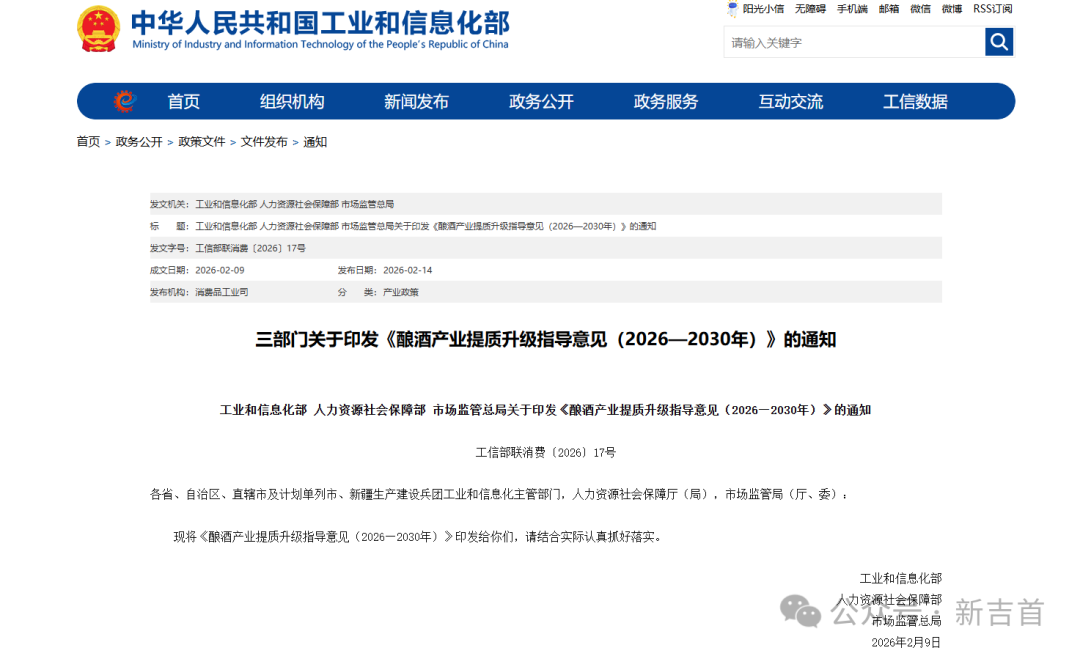
Task: Click the national emblem logo
Action: point(98,29)
